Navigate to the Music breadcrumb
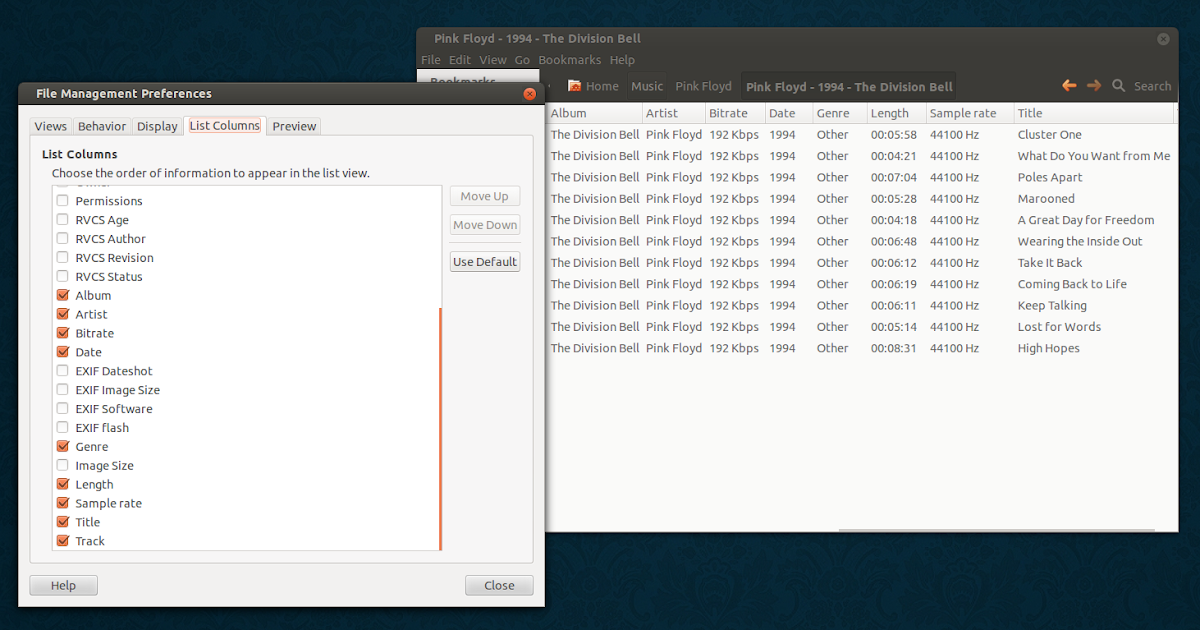Image resolution: width=1200 pixels, height=630 pixels. click(x=646, y=85)
